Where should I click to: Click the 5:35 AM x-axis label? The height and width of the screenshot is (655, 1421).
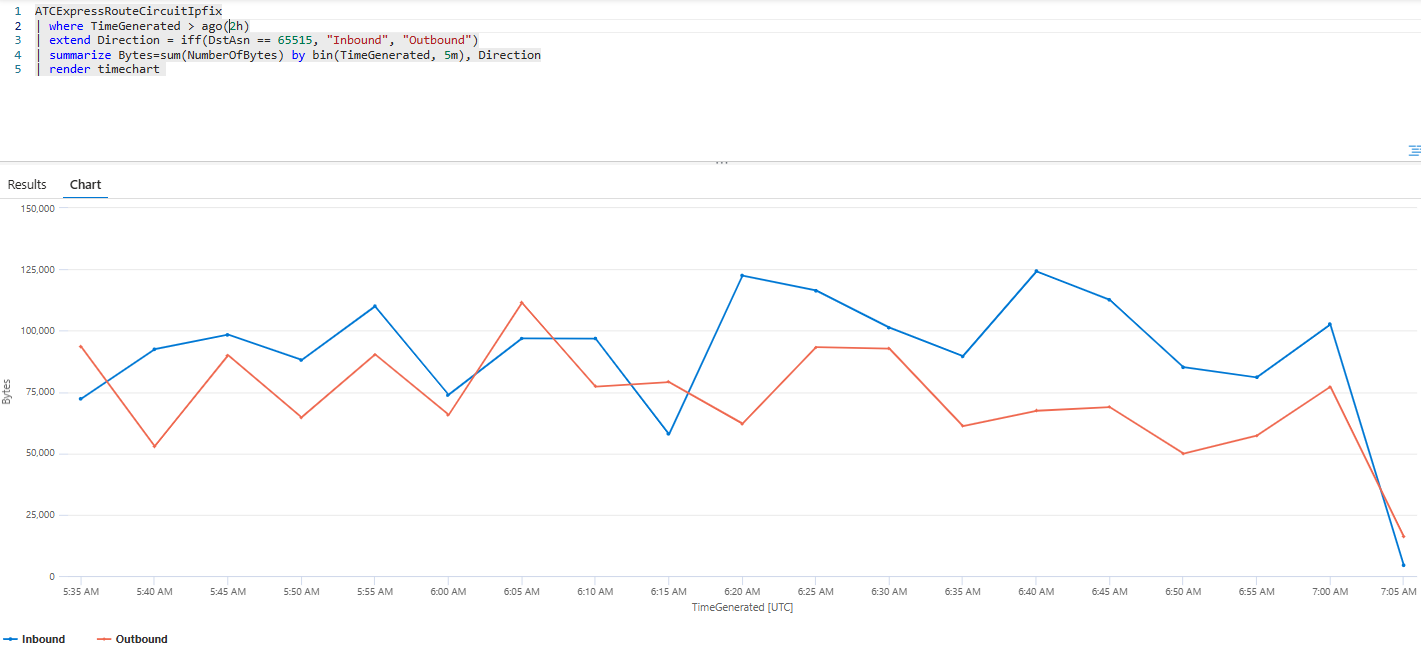(80, 591)
